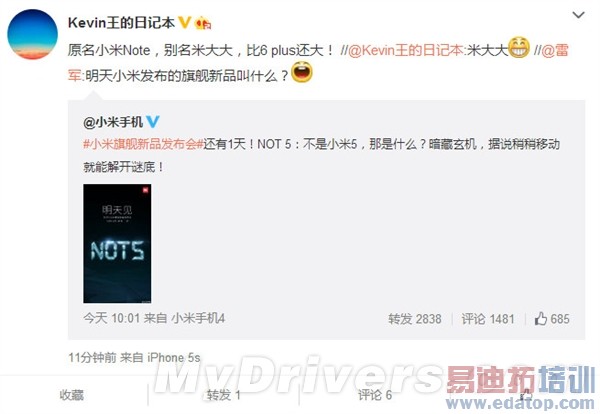Click the membership badge beside the V
This screenshot has height=414, width=600.
[x=203, y=23]
